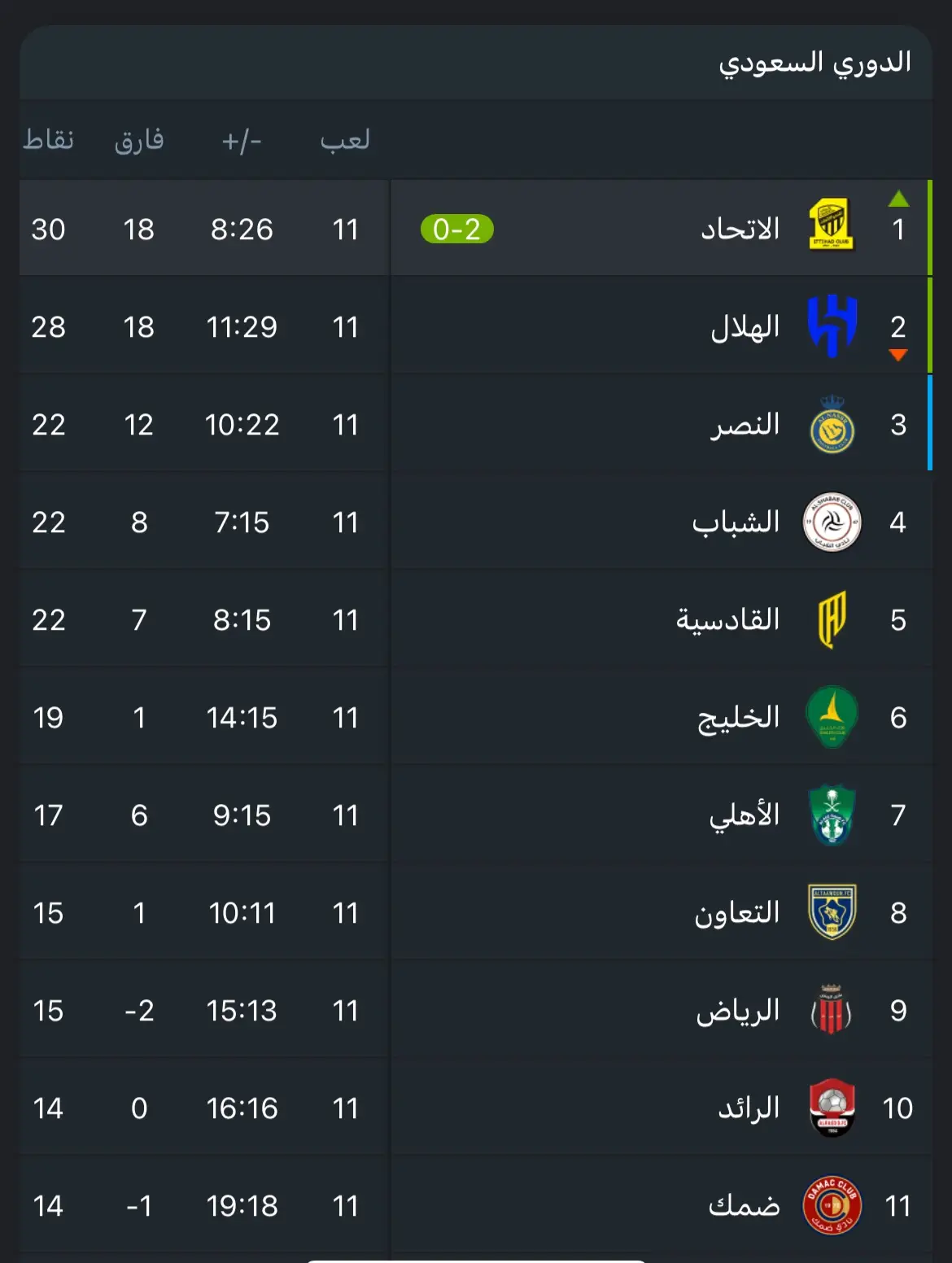Tap the Damac Club round crest
The width and height of the screenshot is (952, 1263).
[x=832, y=1205]
